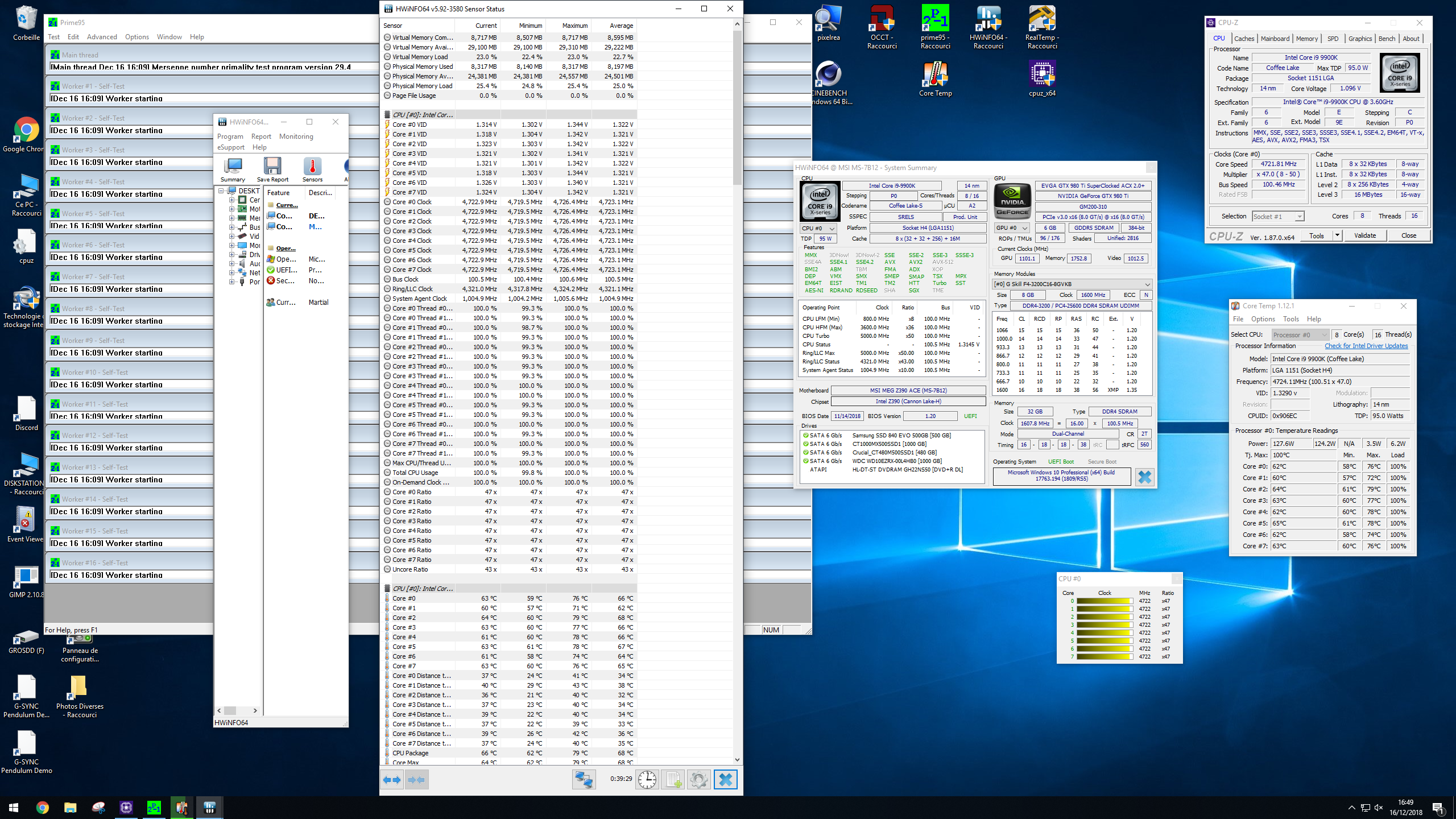The image size is (1456, 819).
Task: Select the GIMP 2.10 desktop icon
Action: 26,581
